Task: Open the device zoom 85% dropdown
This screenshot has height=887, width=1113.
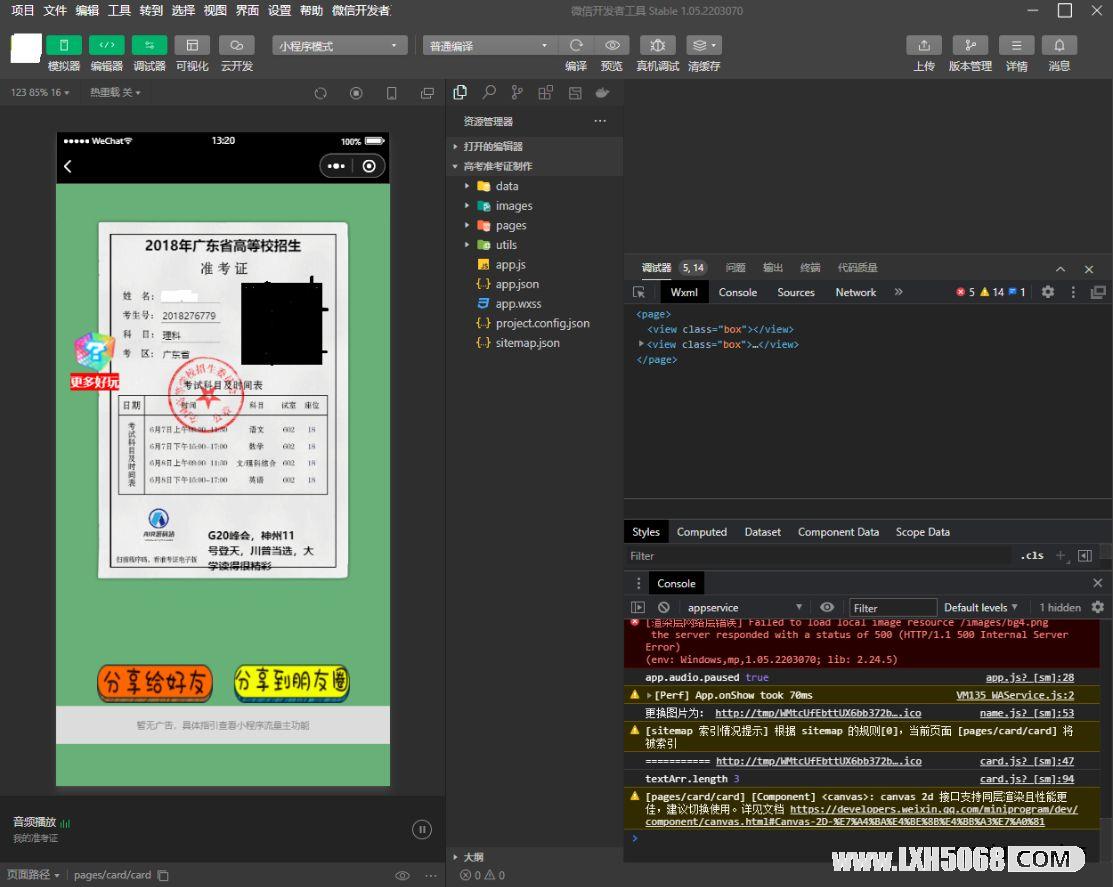Action: click(x=40, y=92)
